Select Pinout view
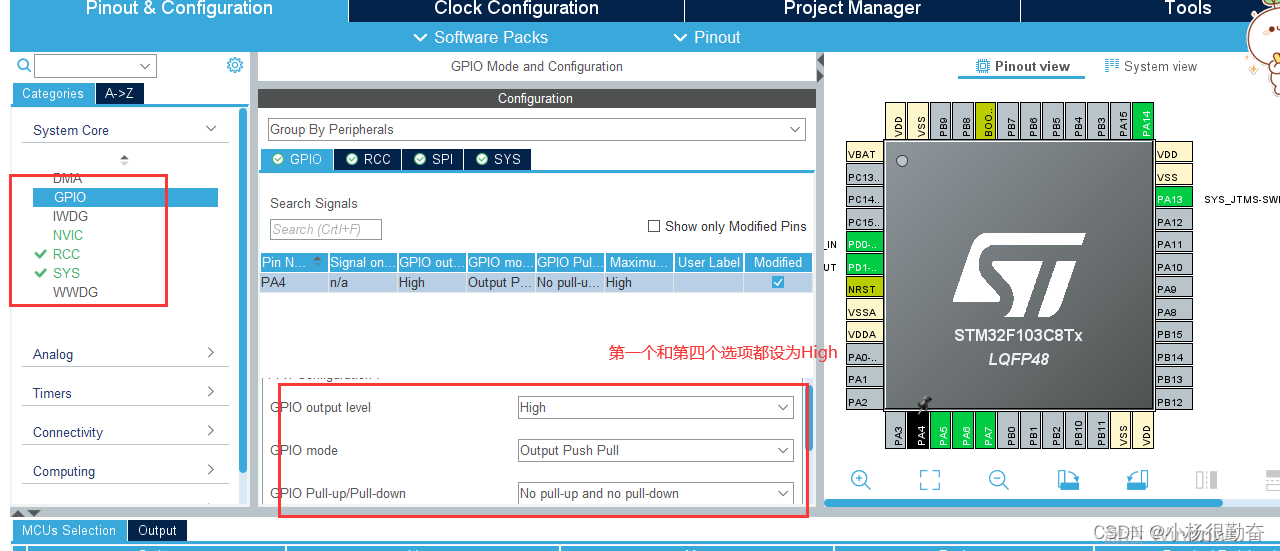The width and height of the screenshot is (1280, 551). (x=1023, y=66)
